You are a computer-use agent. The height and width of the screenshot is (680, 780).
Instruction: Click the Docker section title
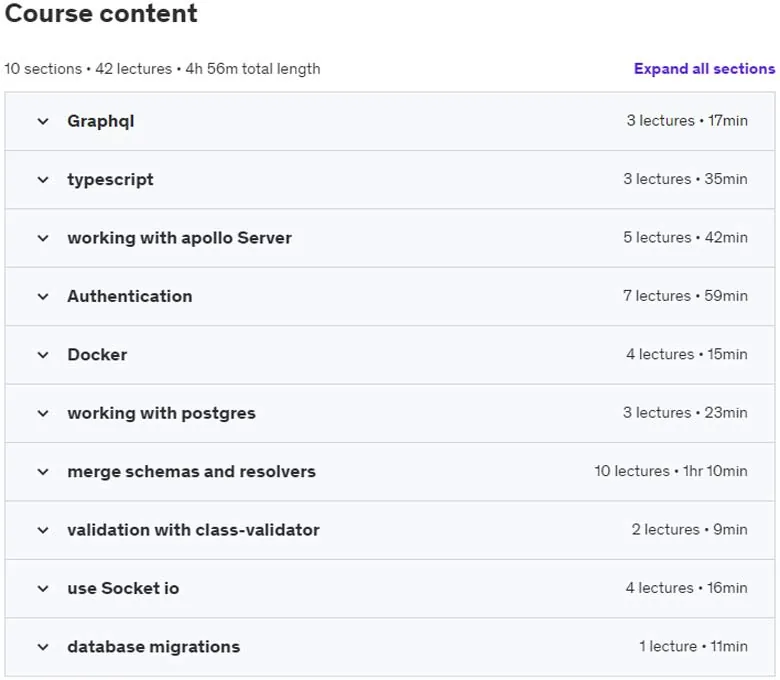98,355
